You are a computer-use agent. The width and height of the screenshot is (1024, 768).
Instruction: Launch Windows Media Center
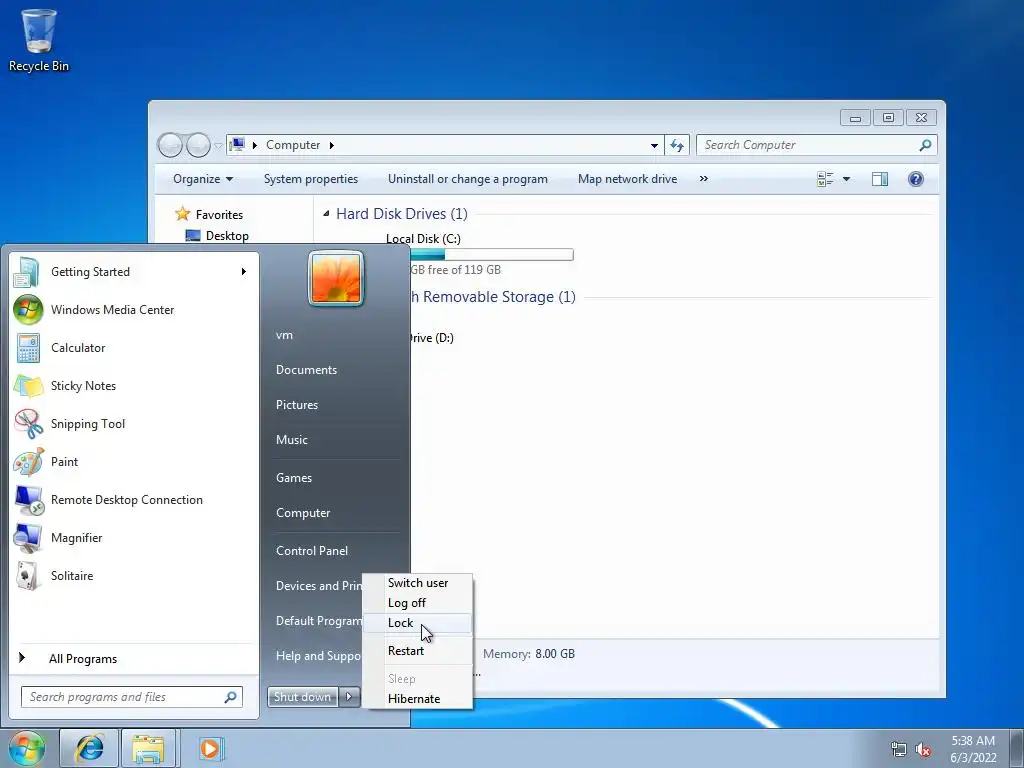point(131,310)
